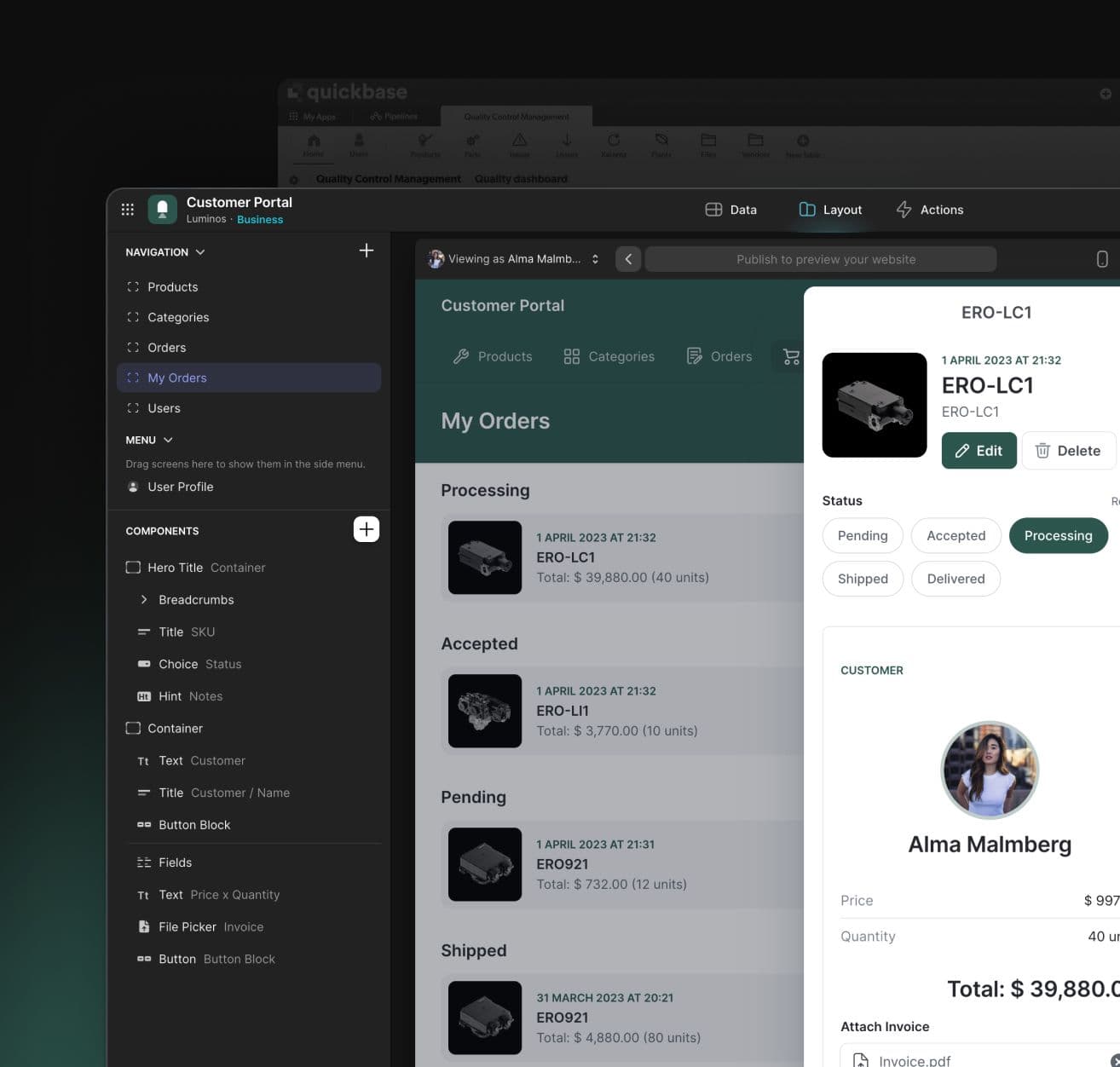Viewport: 1120px width, 1067px height.
Task: Select the Orders screen in navigation
Action: pos(249,348)
